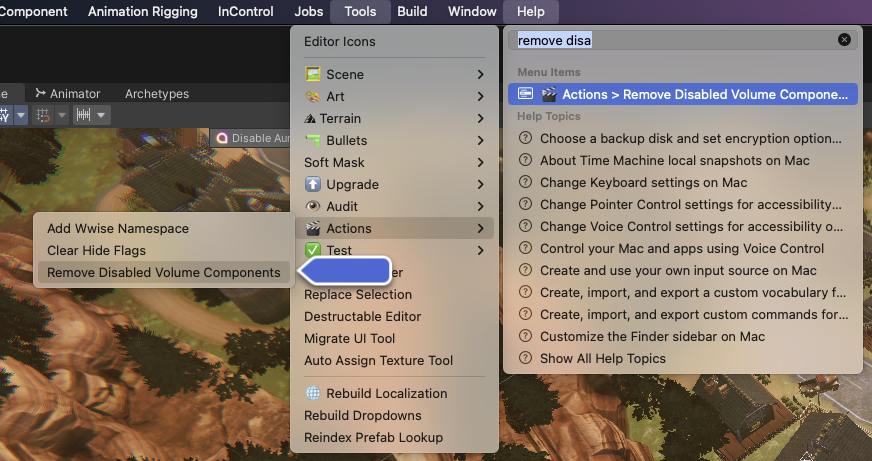The image size is (872, 461).
Task: Open Destructable Editor from Tools menu
Action: click(x=394, y=316)
